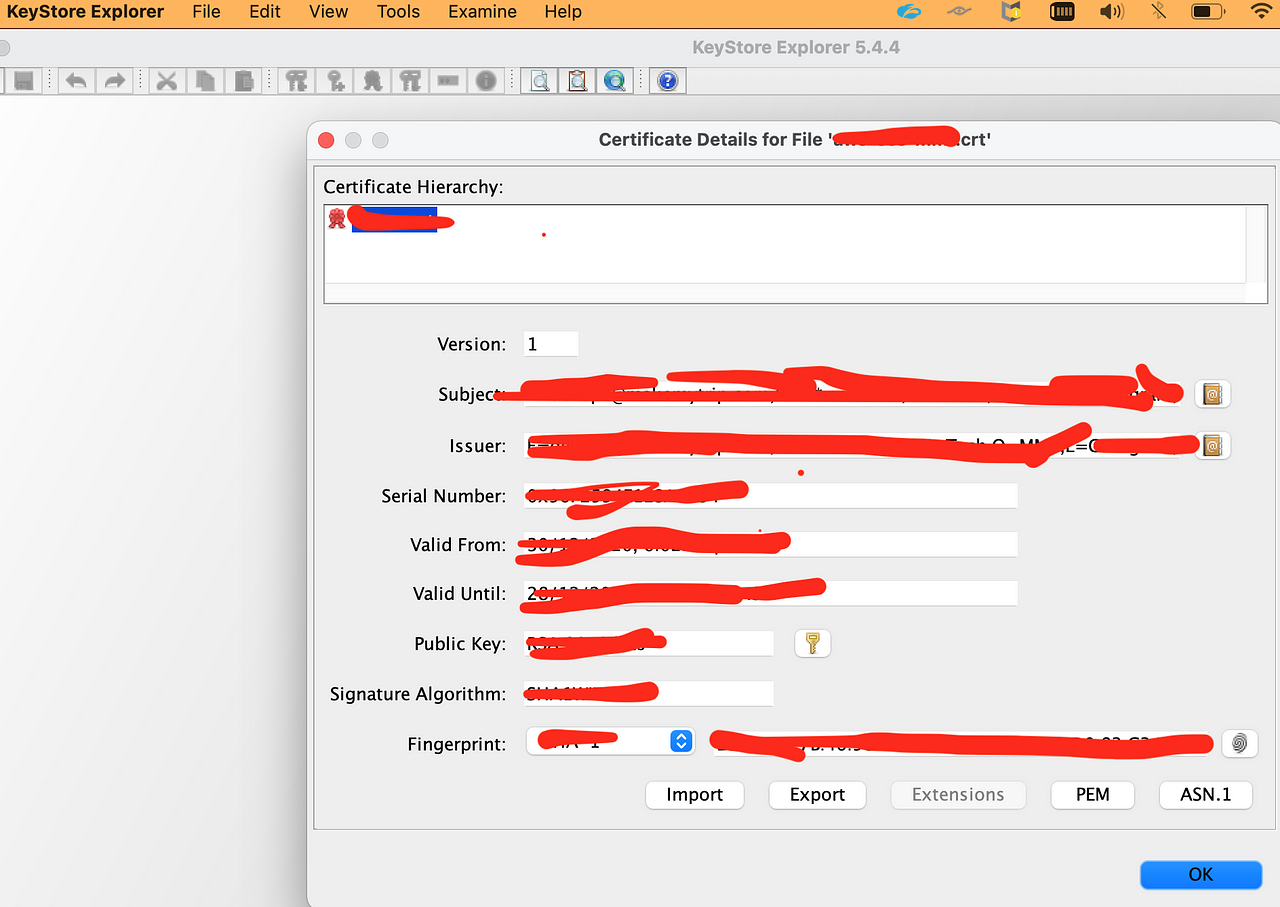Click the Undo arrow in toolbar

click(77, 81)
